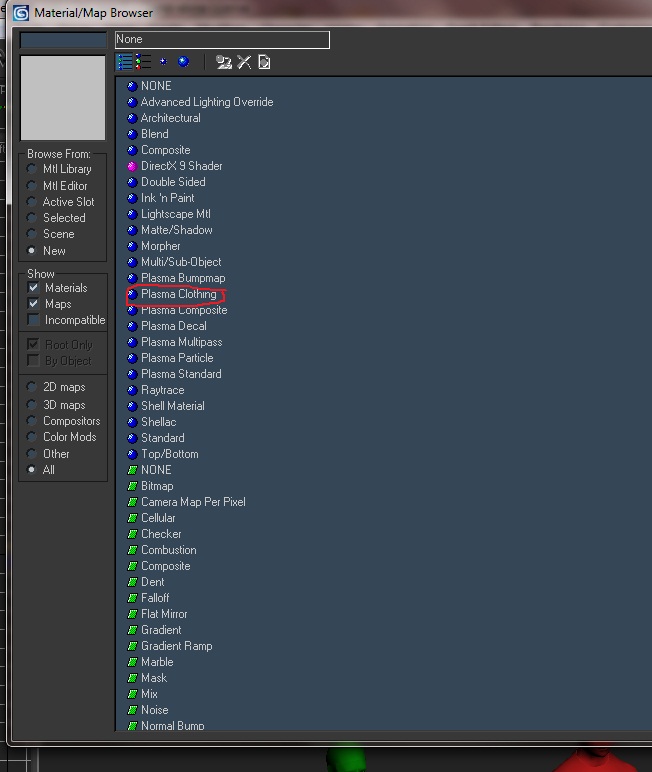Image resolution: width=652 pixels, height=772 pixels.
Task: Click blue sphere icon beside Raytrace
Action: (x=132, y=390)
